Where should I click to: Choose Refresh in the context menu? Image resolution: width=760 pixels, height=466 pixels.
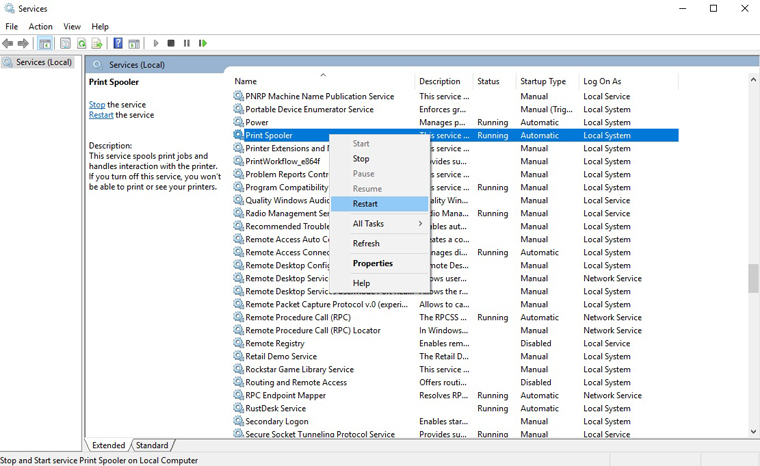(x=380, y=243)
